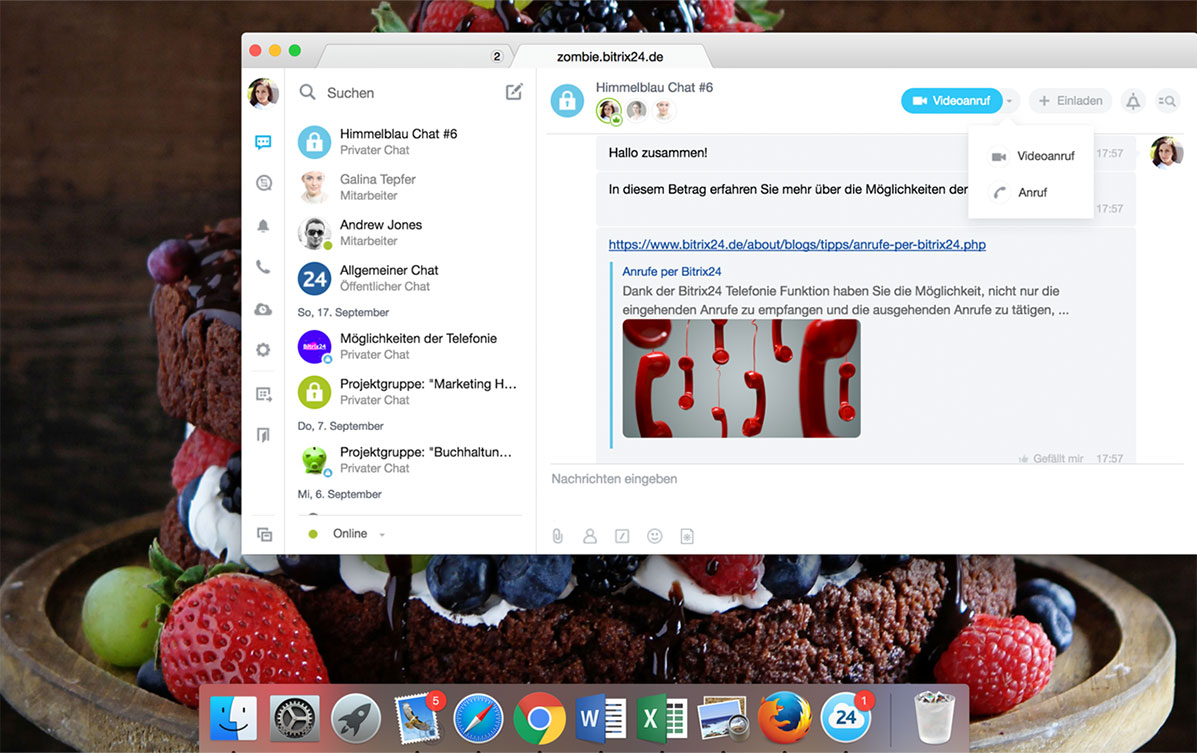Open the Trash in the dock
Screen dimensions: 1197x753
(x=934, y=717)
